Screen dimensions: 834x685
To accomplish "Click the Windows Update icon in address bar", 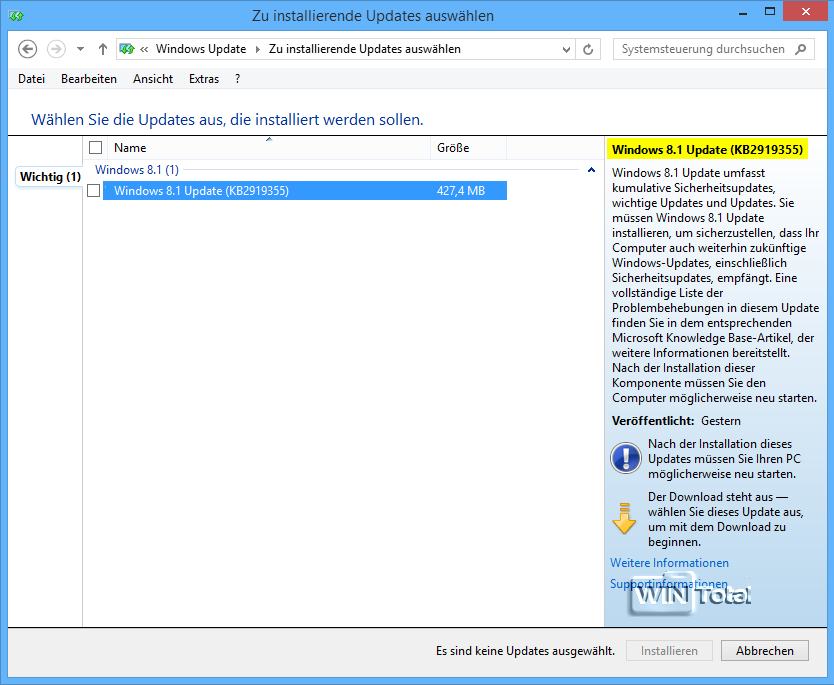I will click(x=127, y=49).
